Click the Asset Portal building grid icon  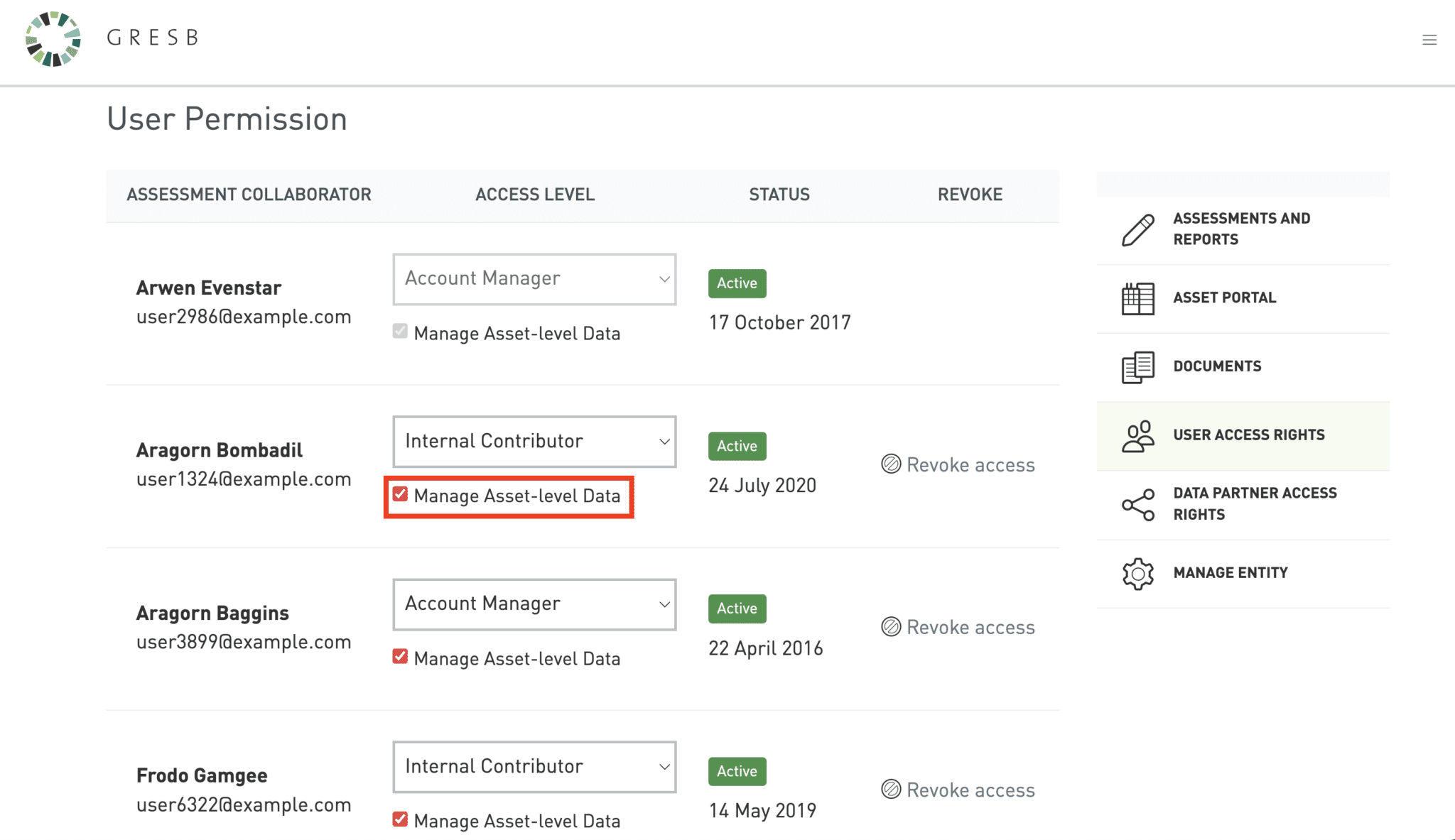[1137, 298]
